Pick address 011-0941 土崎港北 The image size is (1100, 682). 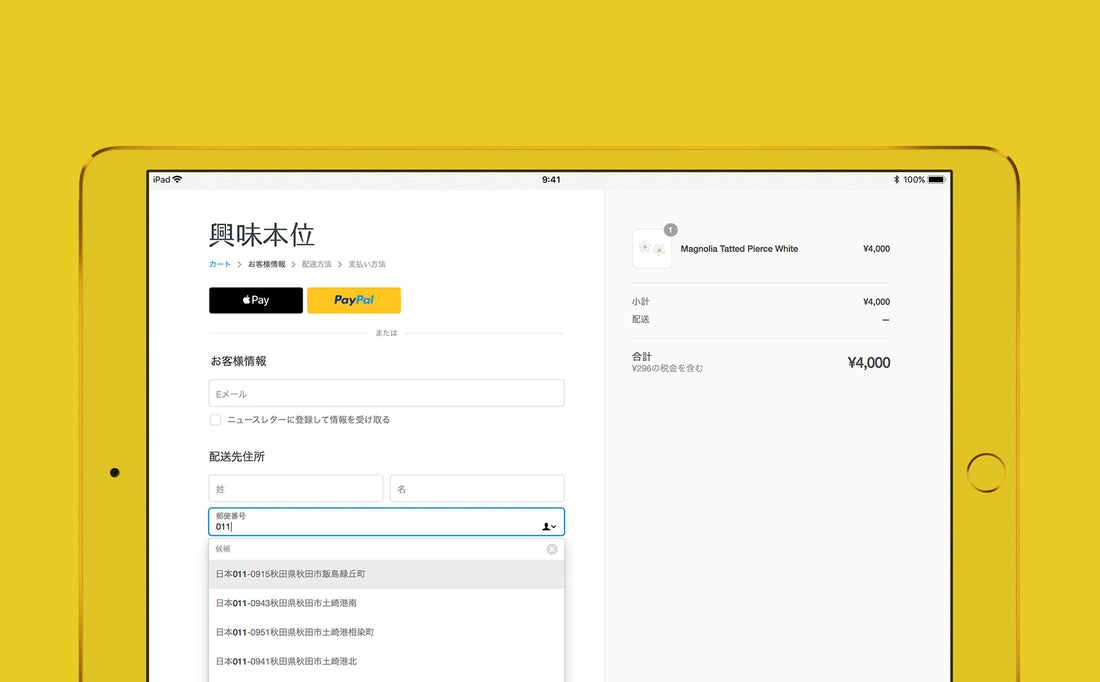click(x=386, y=661)
